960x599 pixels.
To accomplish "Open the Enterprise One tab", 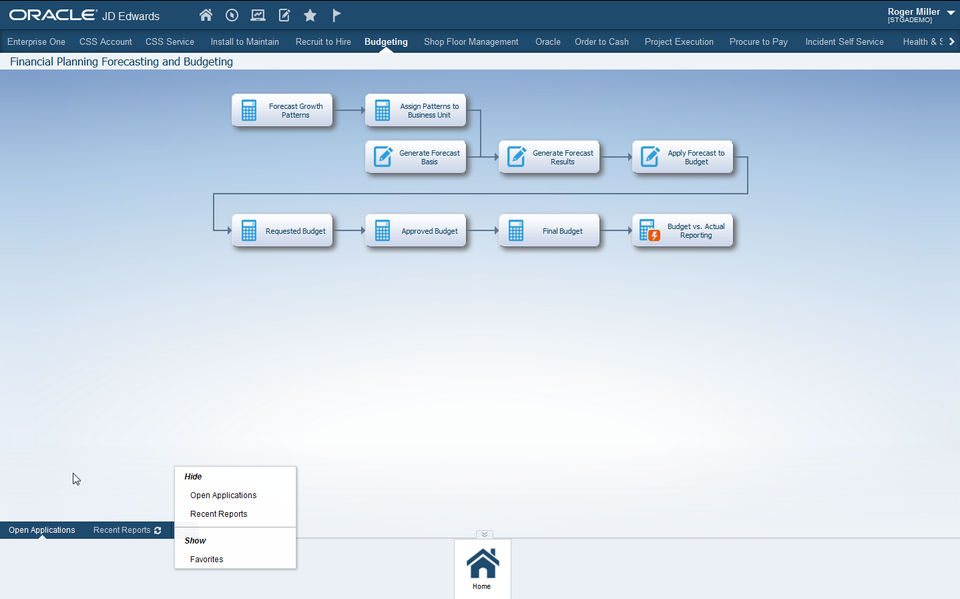I will [36, 42].
